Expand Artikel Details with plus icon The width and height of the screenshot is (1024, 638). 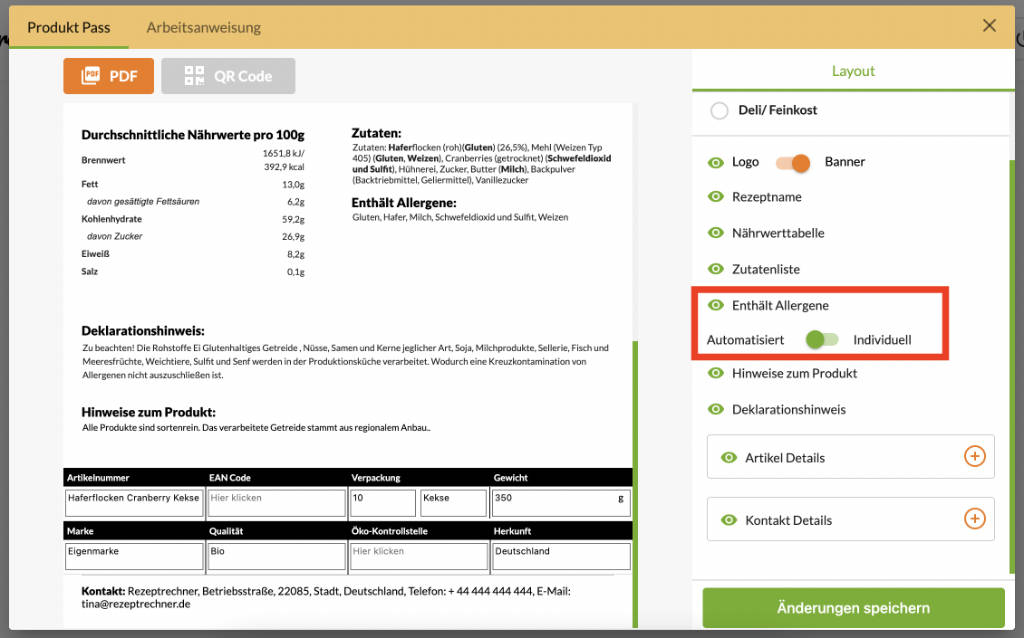(974, 457)
